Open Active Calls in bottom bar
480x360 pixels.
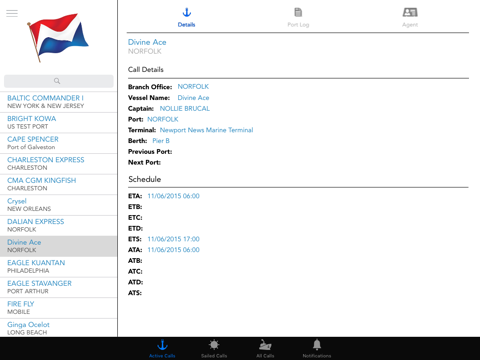pyautogui.click(x=162, y=349)
